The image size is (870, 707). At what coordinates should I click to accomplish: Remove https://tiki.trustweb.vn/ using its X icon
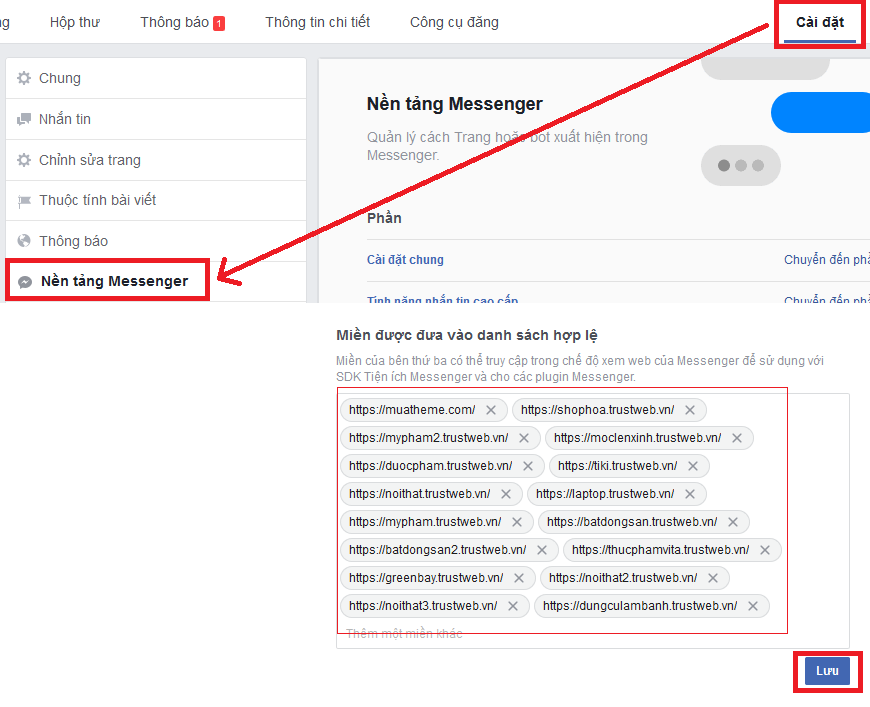693,465
